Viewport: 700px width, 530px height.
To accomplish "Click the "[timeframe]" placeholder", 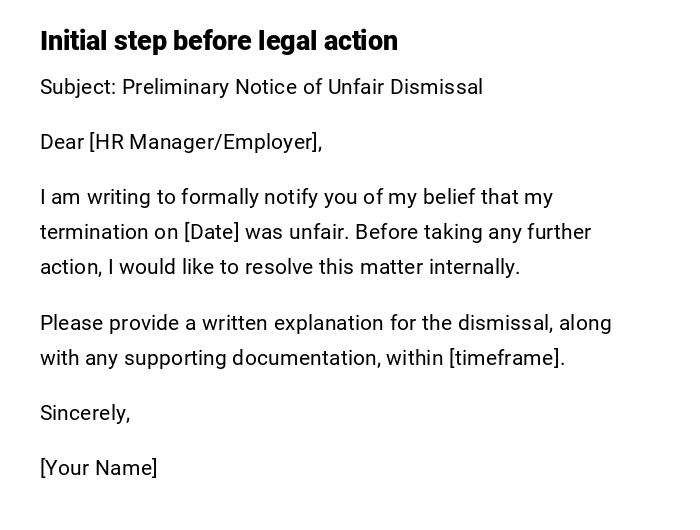I will pos(506,358).
